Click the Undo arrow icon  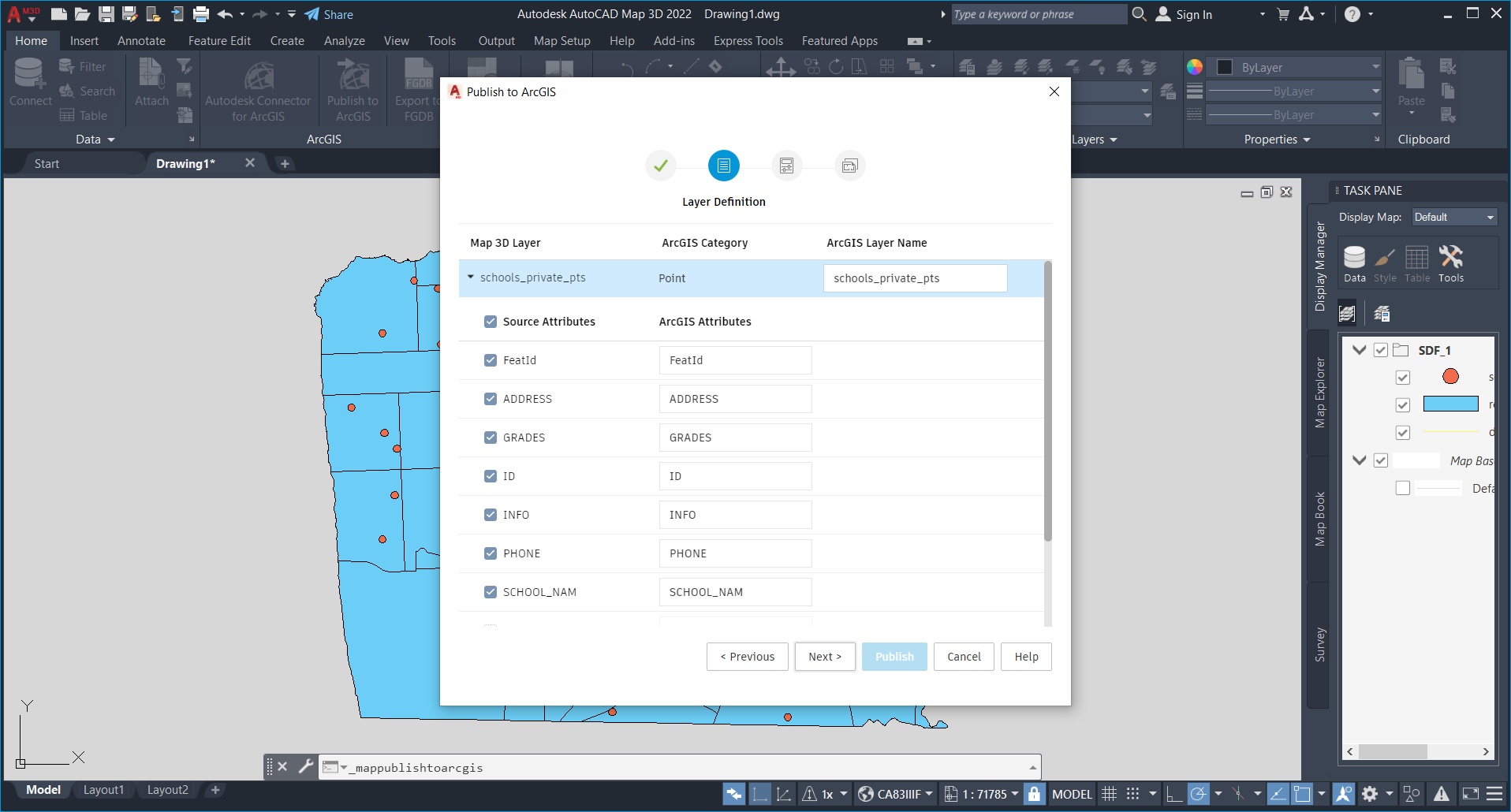click(x=225, y=14)
